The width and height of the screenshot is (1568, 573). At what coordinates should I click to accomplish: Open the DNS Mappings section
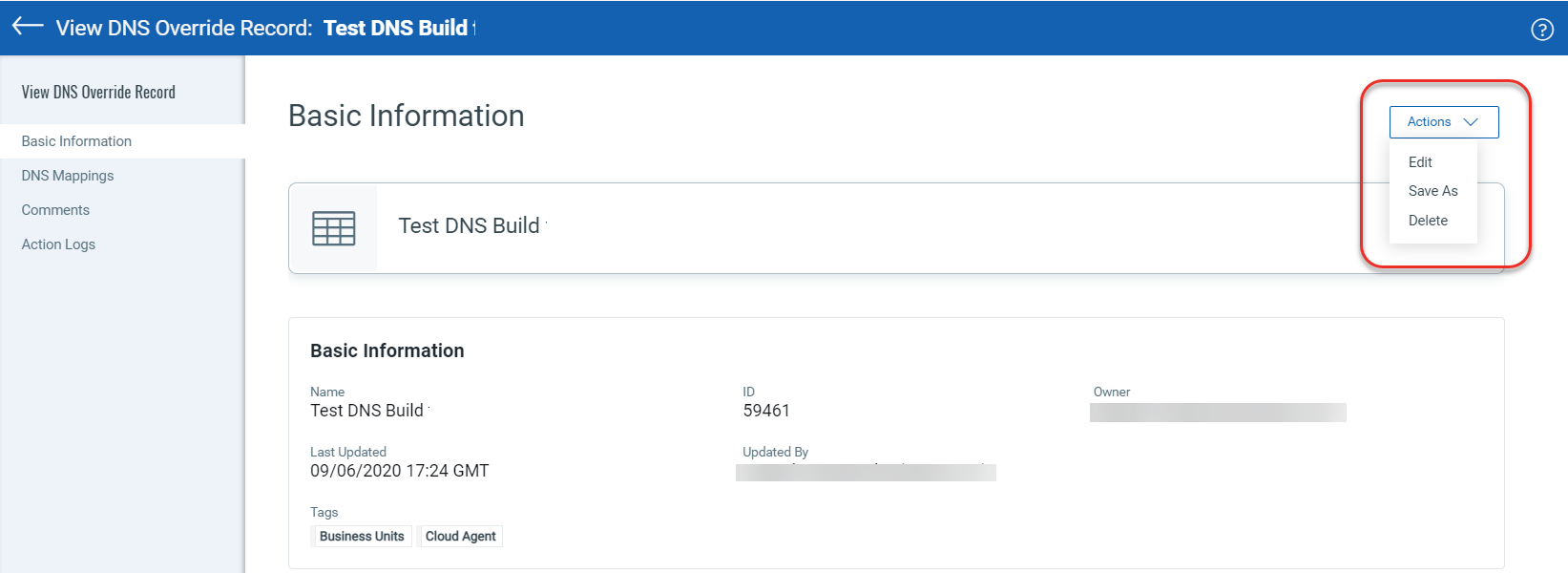point(68,176)
